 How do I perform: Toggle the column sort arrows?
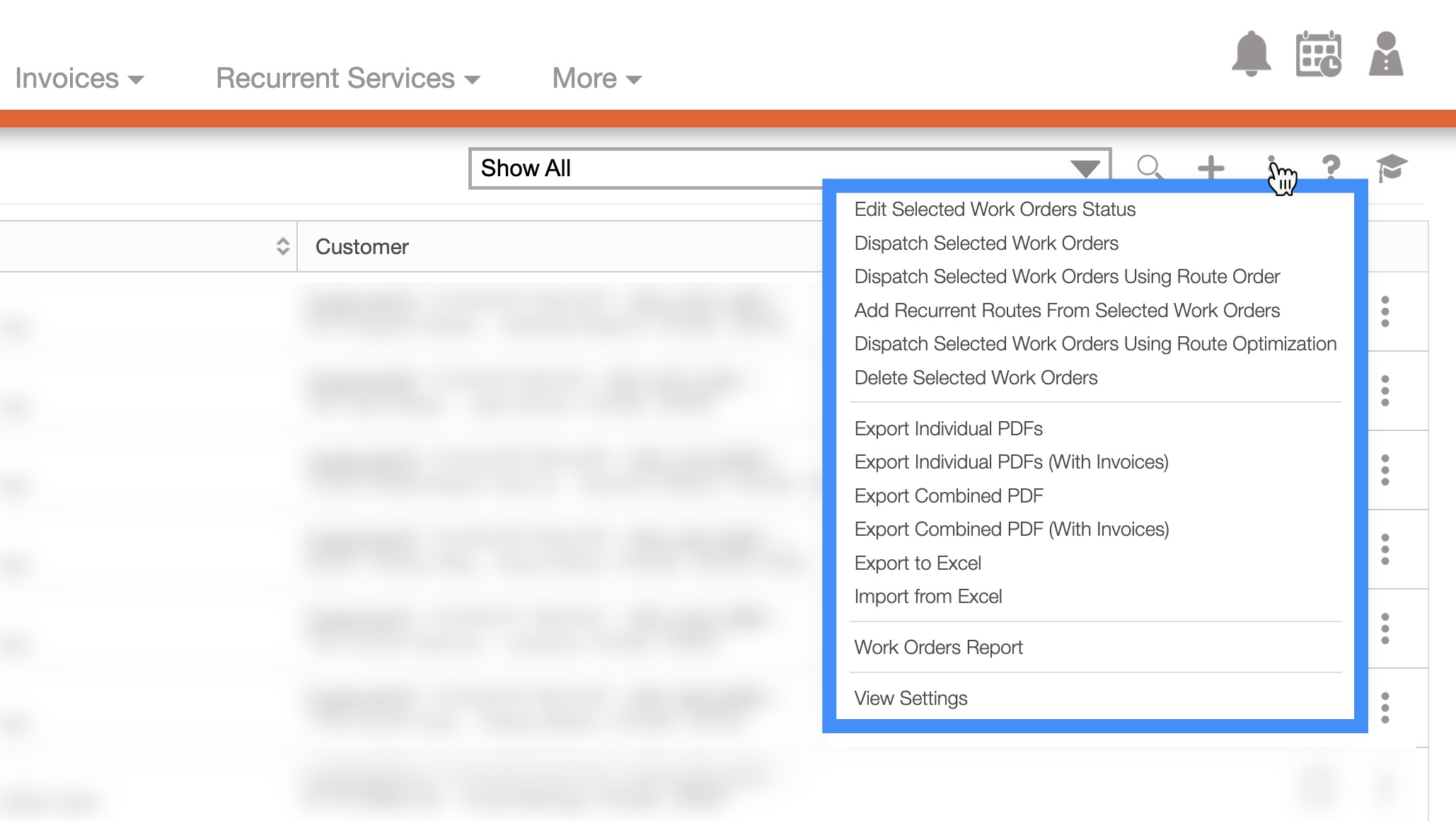pos(282,246)
